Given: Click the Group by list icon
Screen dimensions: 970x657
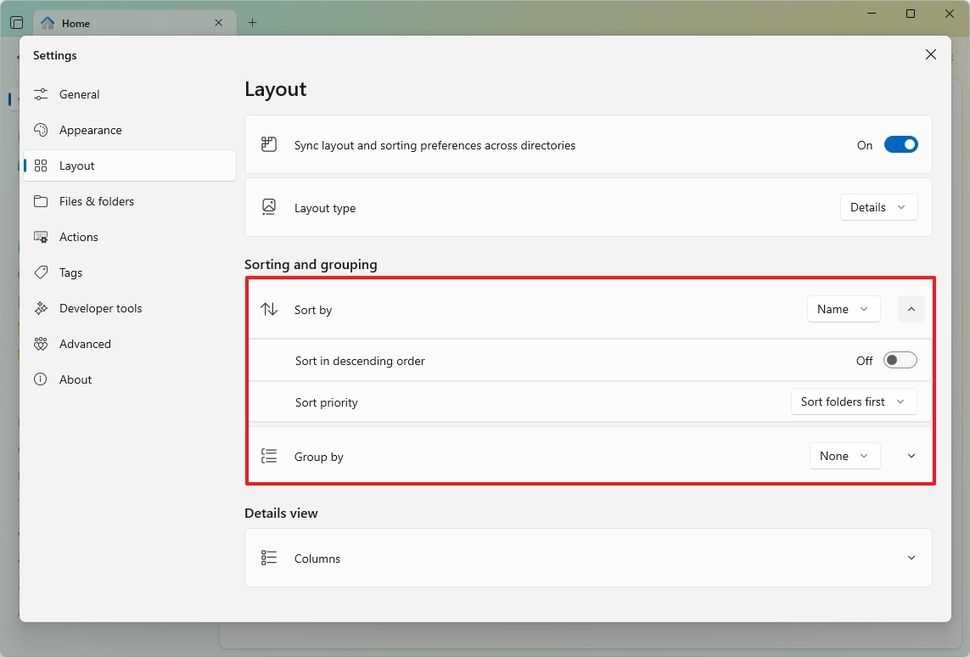Looking at the screenshot, I should (268, 455).
